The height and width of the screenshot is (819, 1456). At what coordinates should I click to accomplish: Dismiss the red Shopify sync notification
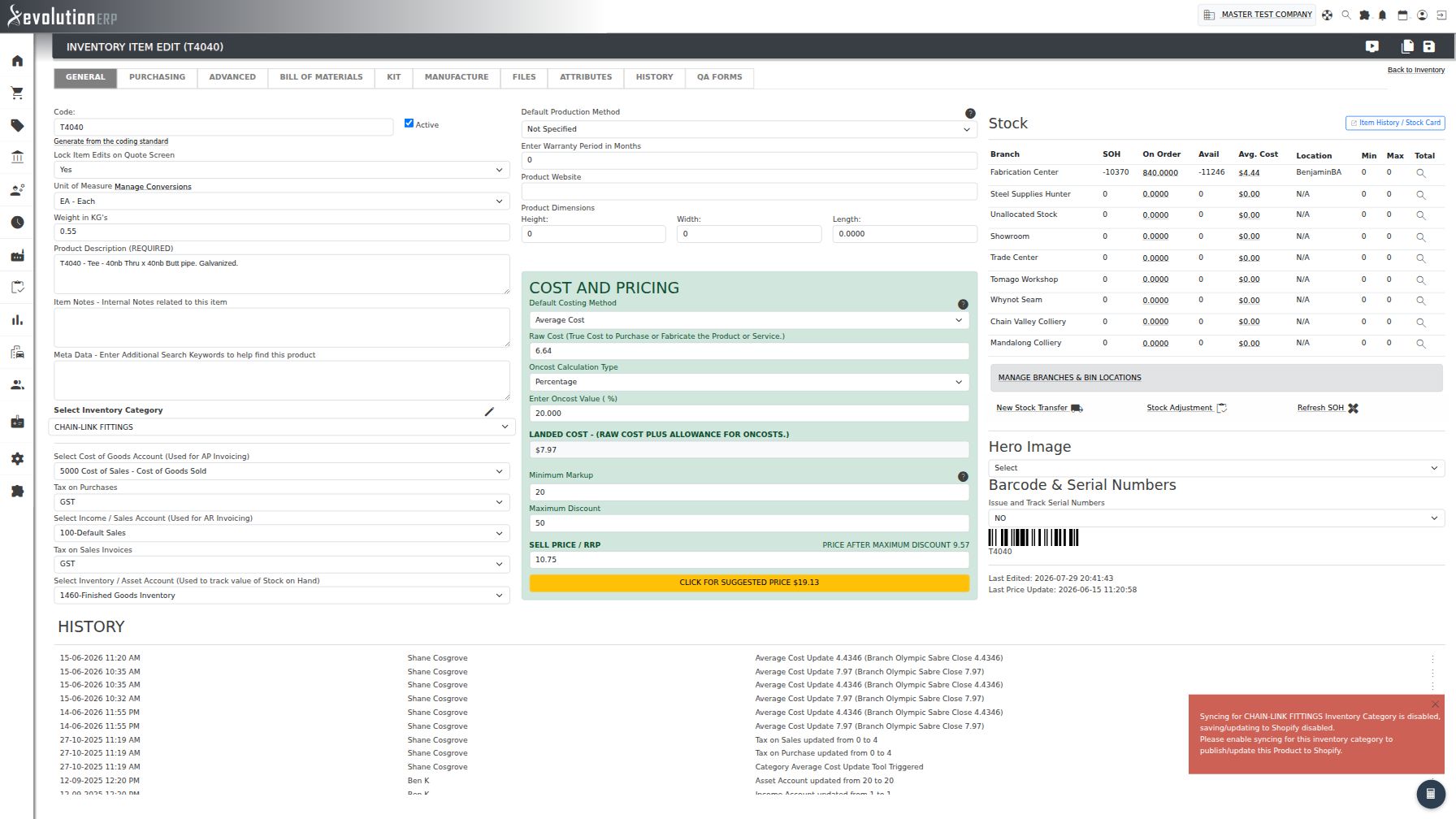[1435, 704]
